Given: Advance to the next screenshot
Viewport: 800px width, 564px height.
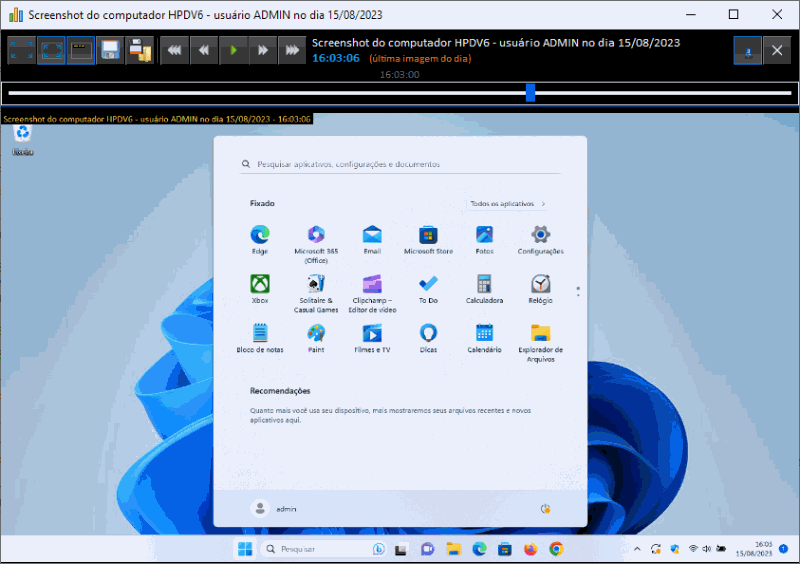Looking at the screenshot, I should pyautogui.click(x=263, y=50).
